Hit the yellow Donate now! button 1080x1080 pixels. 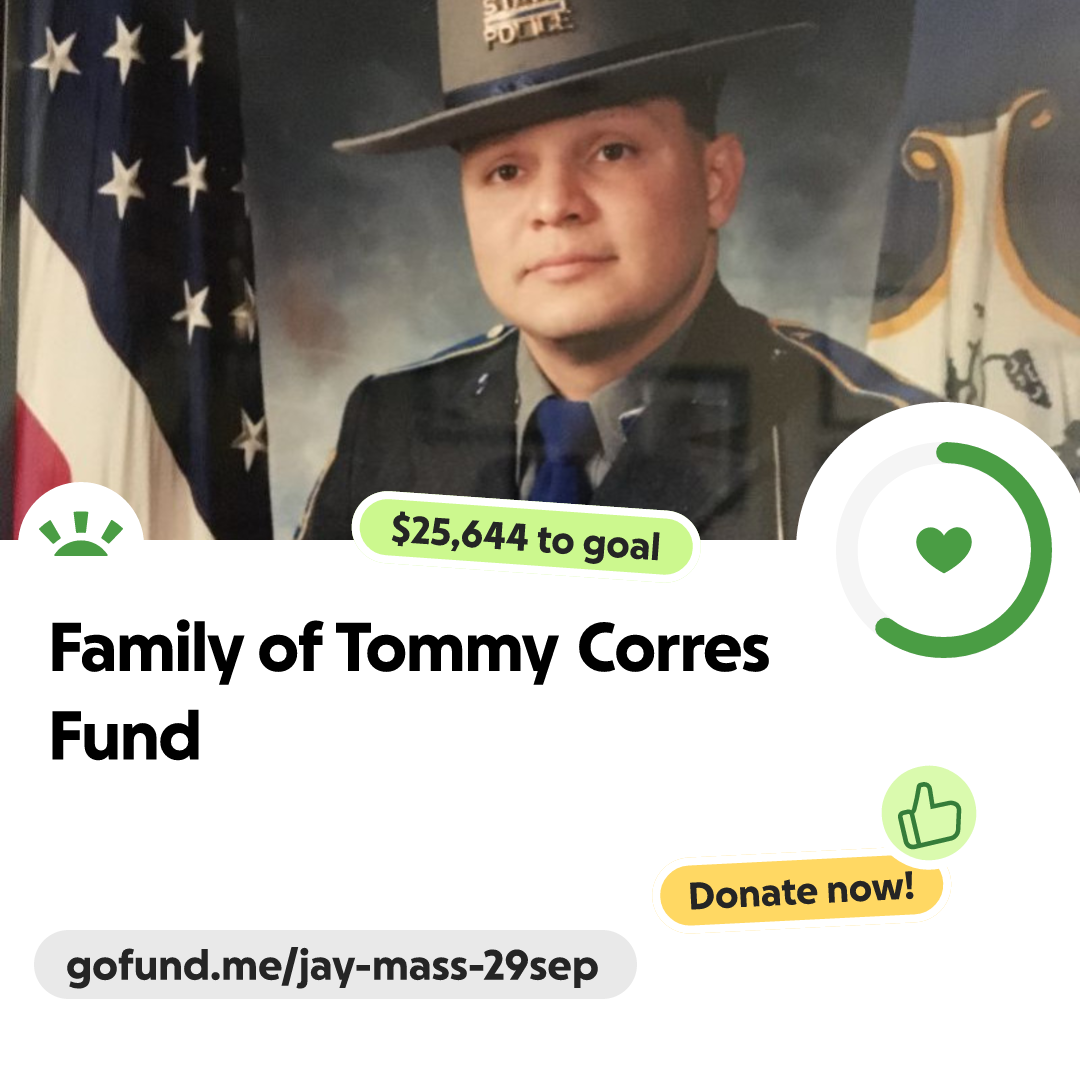click(x=801, y=892)
